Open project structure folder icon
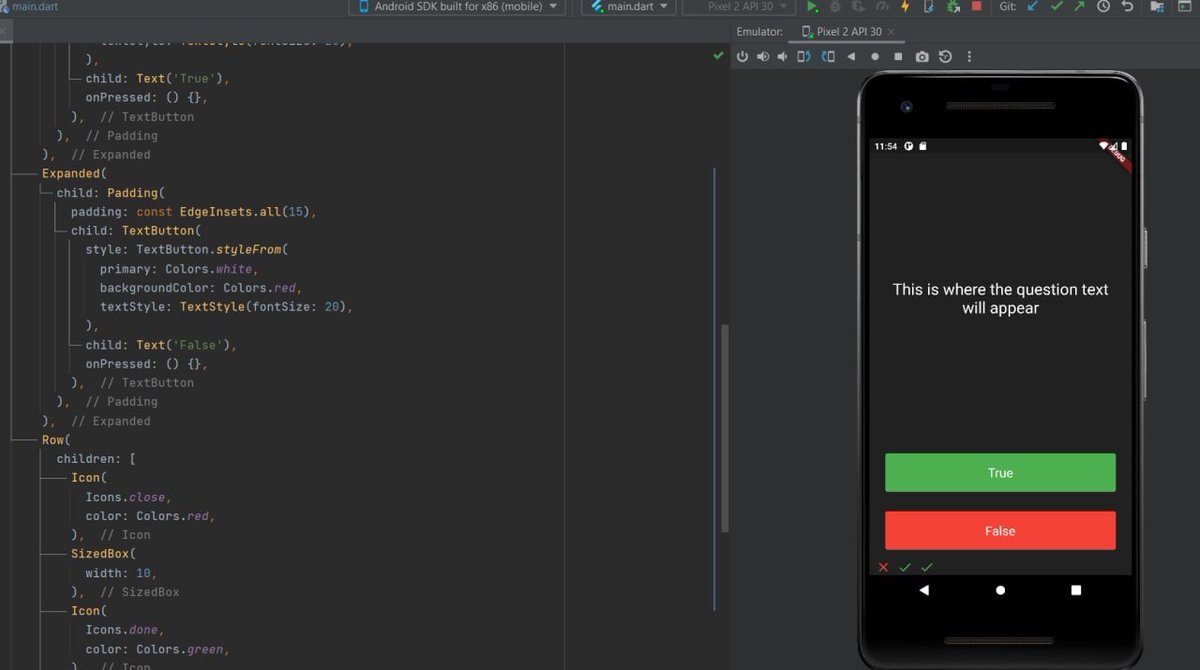The width and height of the screenshot is (1200, 670). tap(1157, 6)
